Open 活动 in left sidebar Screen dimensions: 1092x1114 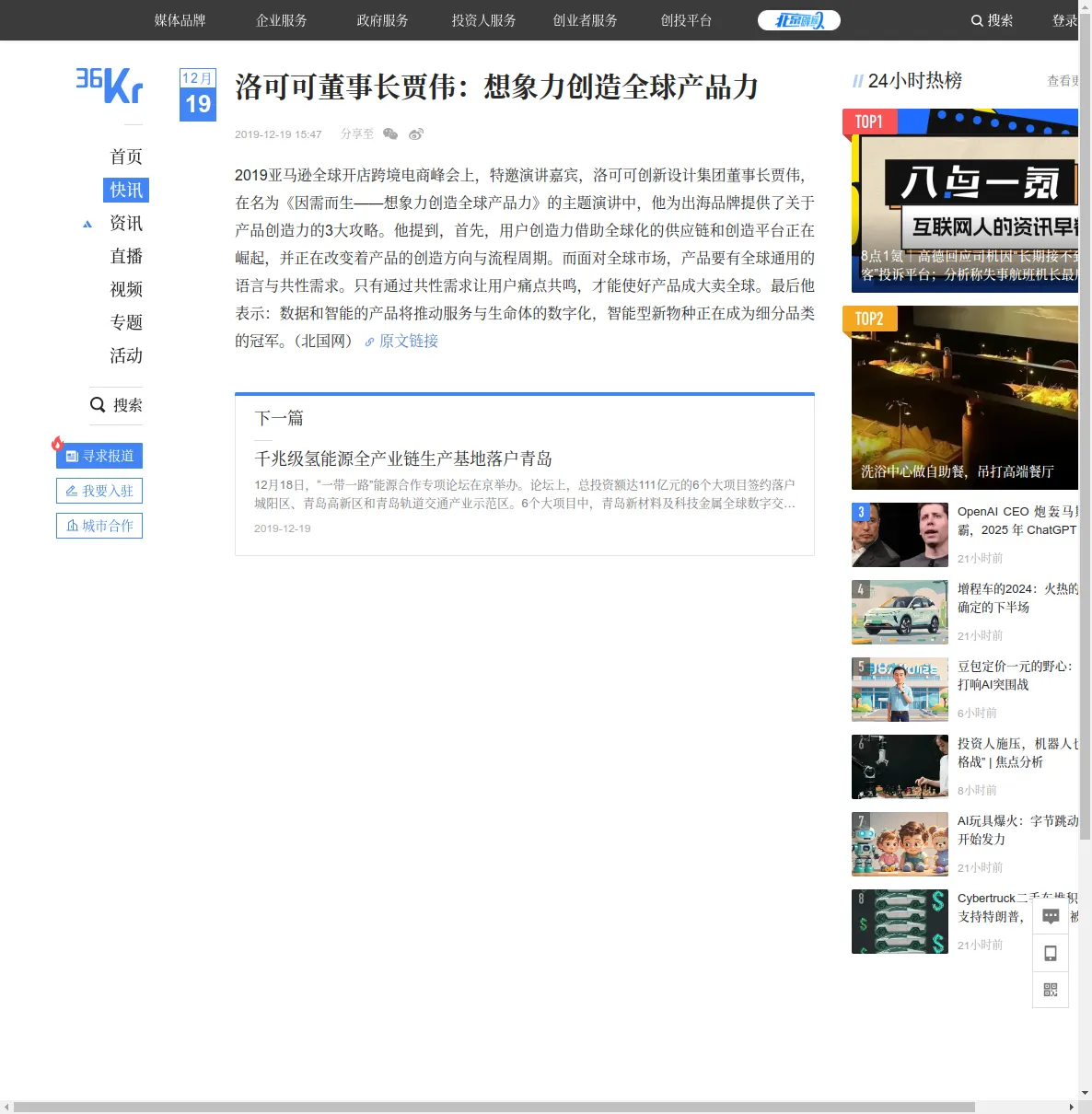(x=126, y=355)
